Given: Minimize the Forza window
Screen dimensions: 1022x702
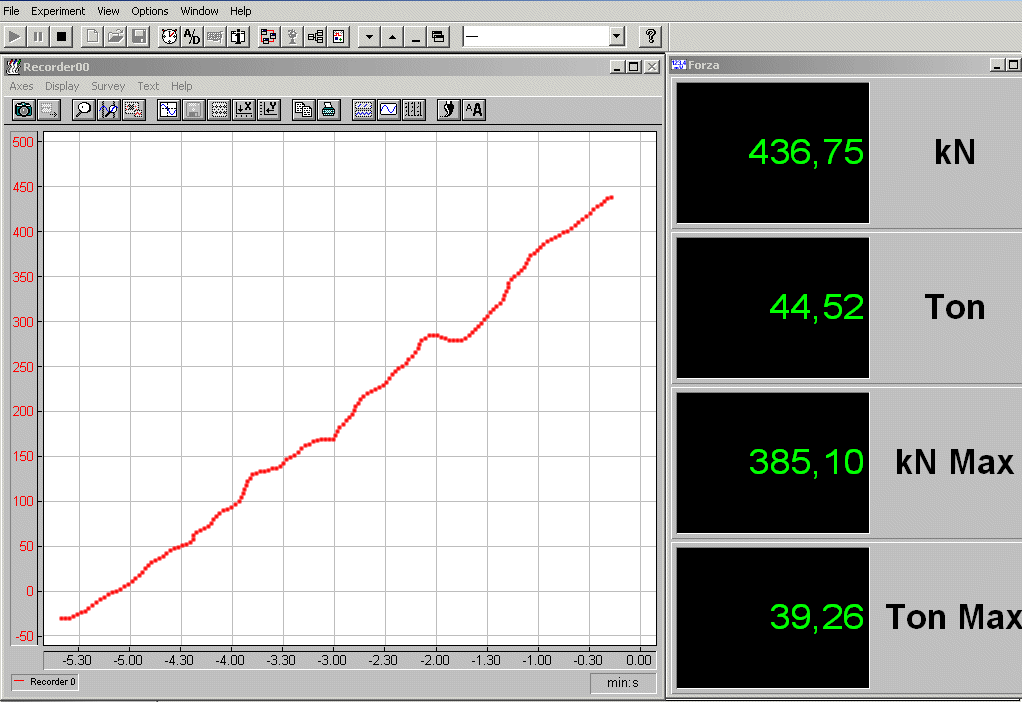Looking at the screenshot, I should pos(997,65).
